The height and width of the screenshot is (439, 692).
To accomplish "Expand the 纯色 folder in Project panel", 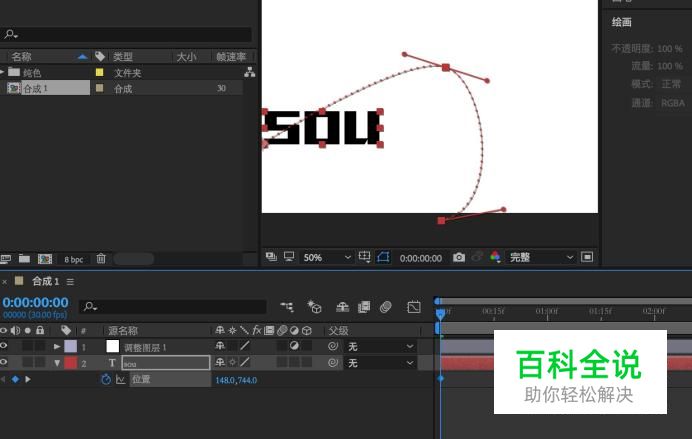I will (2, 72).
